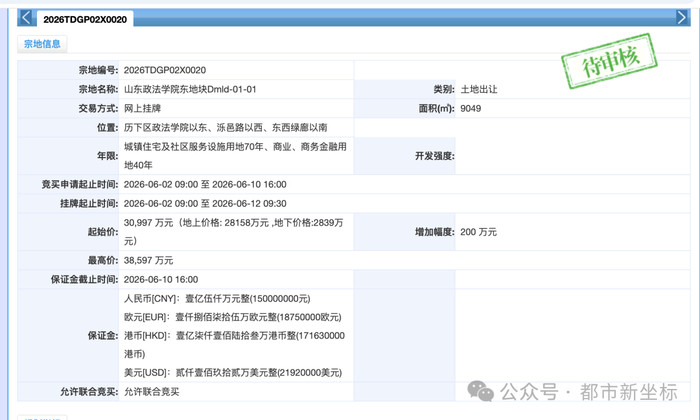Click maximum price 38,597 万元
700x420 pixels.
point(148,260)
